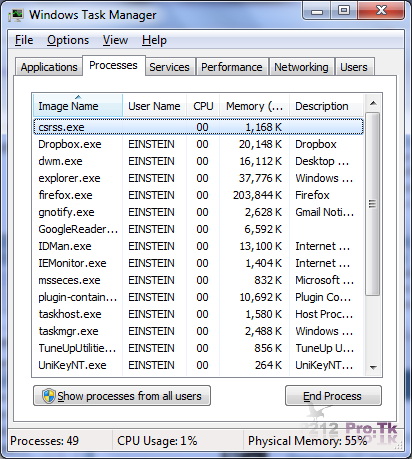Open the Performance tab

click(x=232, y=67)
